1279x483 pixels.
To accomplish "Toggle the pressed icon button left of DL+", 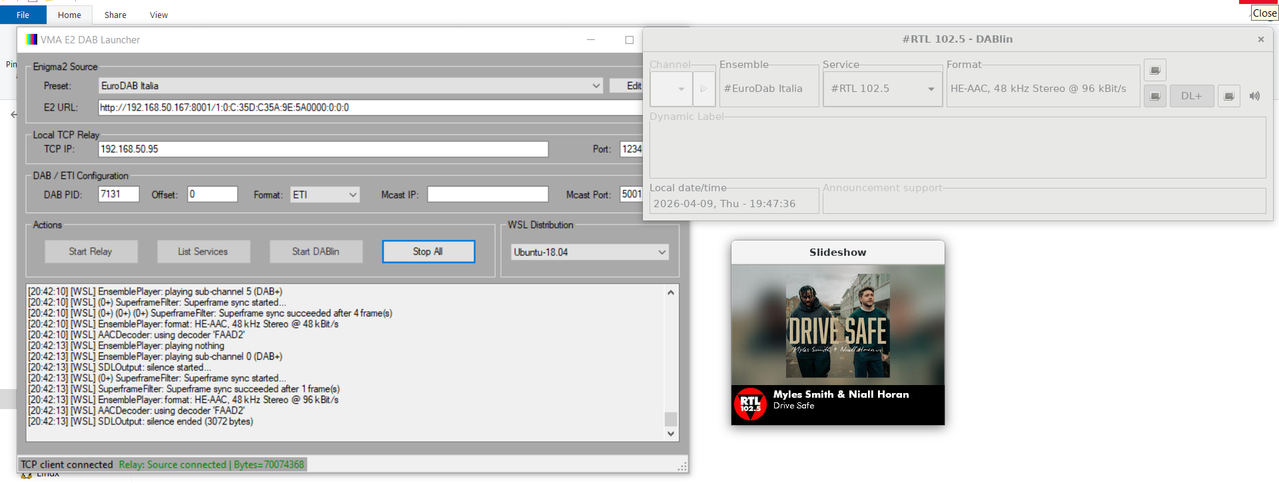I will pyautogui.click(x=1155, y=96).
